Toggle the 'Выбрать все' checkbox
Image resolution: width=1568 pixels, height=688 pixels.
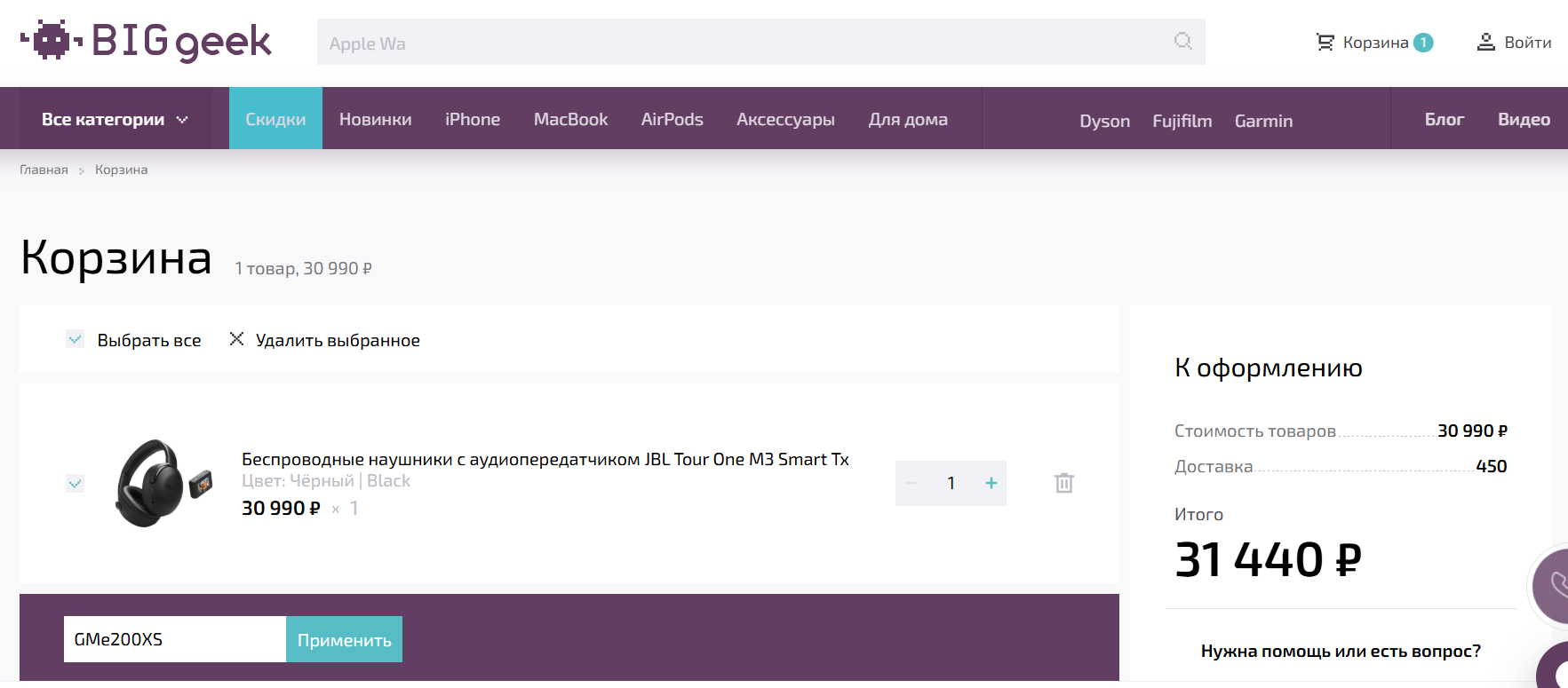[x=76, y=339]
